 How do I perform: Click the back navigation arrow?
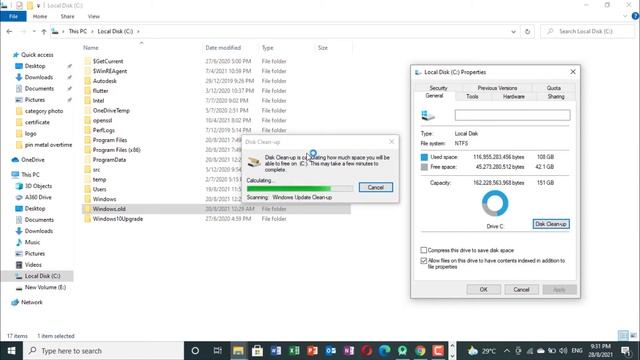click(x=9, y=31)
